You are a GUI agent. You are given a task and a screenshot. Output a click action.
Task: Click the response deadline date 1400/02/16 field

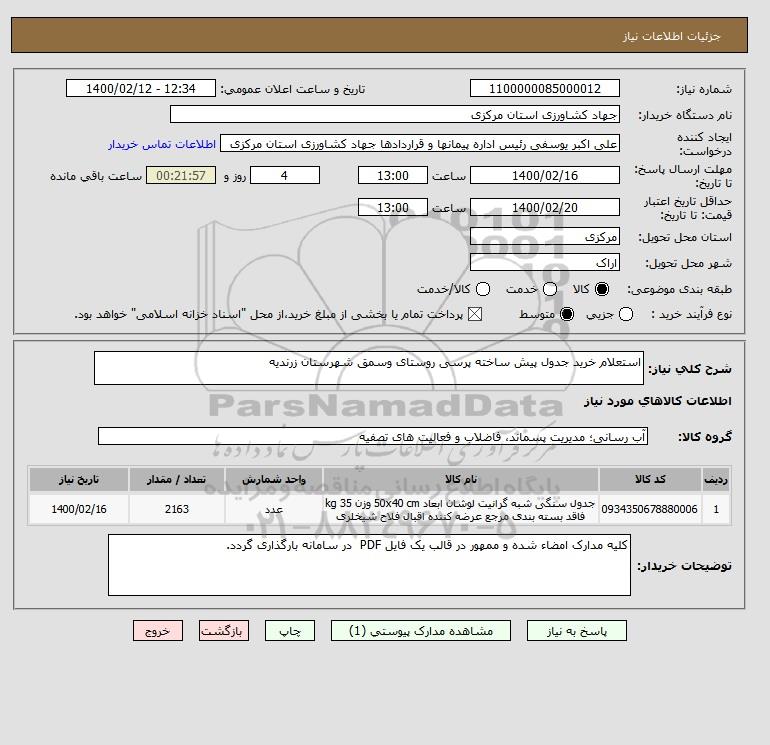[545, 175]
